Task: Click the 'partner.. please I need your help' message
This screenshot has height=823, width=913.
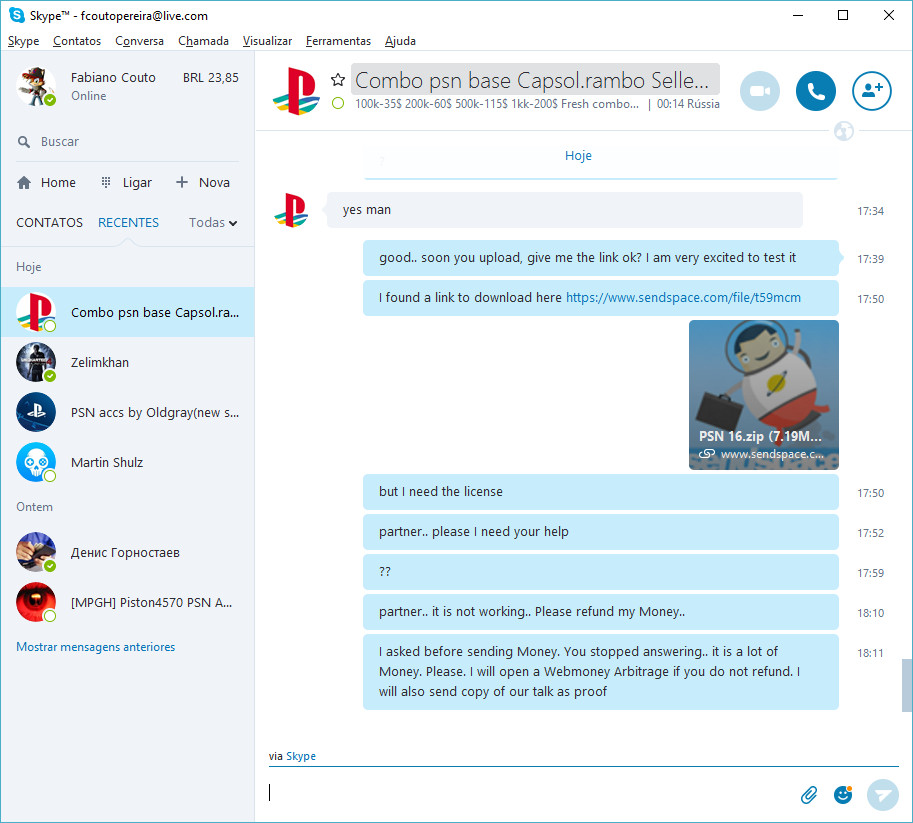Action: pyautogui.click(x=600, y=532)
